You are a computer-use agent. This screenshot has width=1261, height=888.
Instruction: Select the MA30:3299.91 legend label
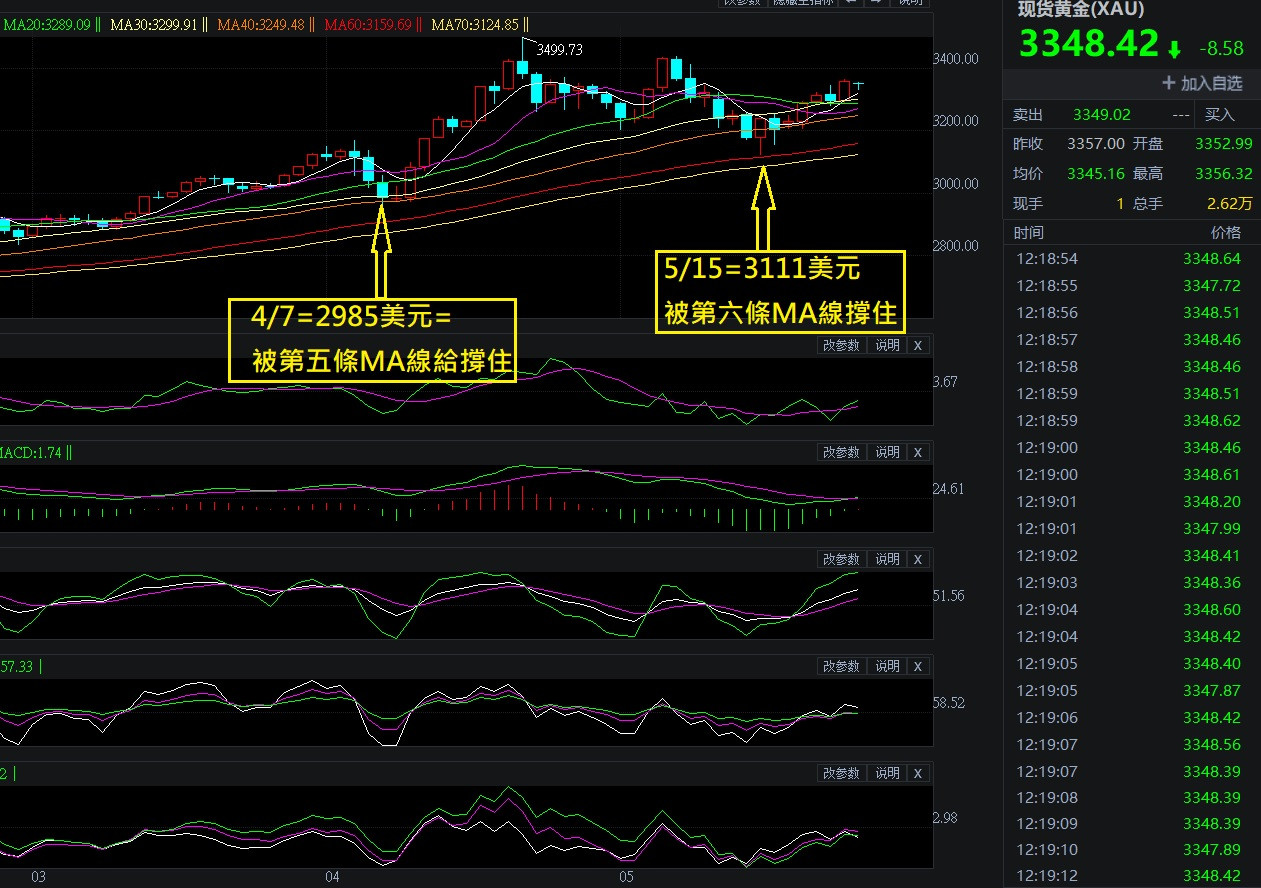[155, 24]
